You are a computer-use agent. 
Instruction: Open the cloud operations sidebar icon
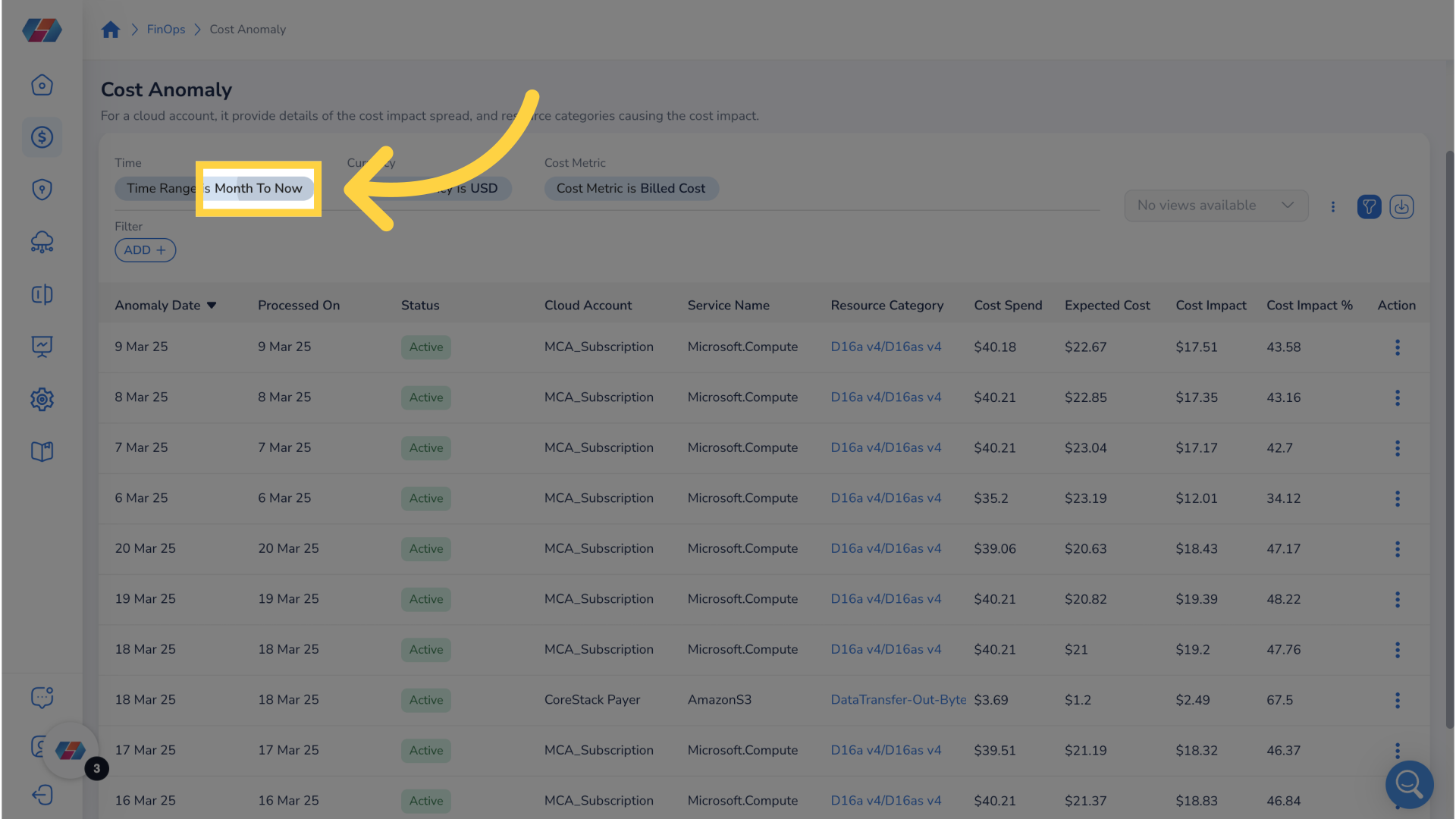(42, 242)
